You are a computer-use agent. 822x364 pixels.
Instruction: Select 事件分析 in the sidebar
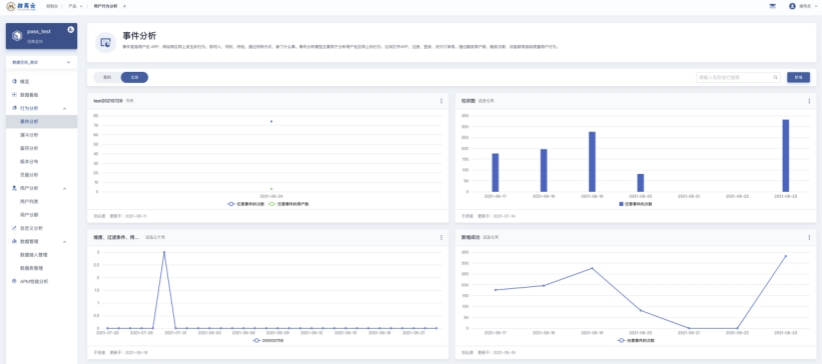[x=41, y=122]
